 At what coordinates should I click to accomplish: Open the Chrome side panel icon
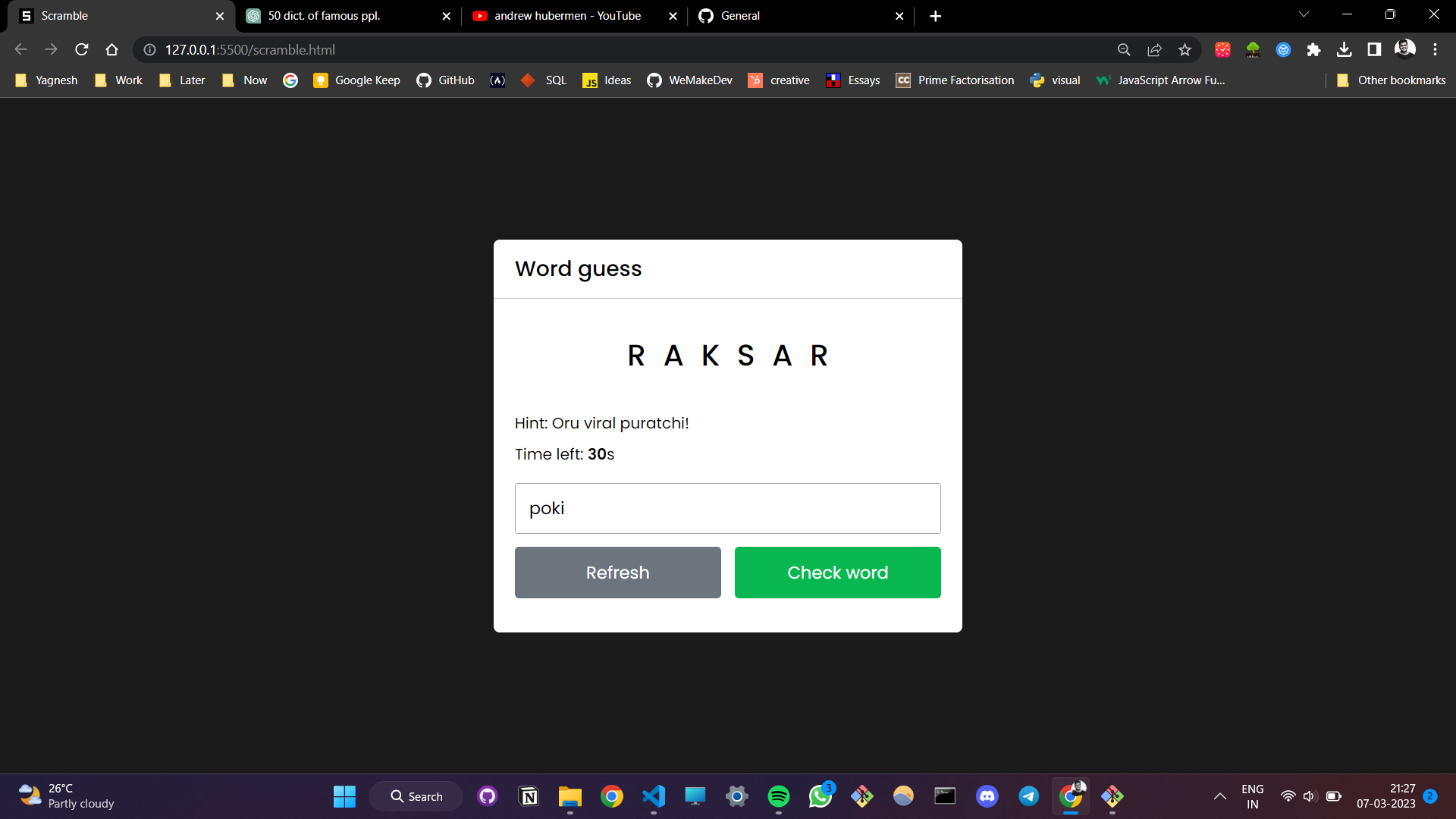click(1375, 49)
